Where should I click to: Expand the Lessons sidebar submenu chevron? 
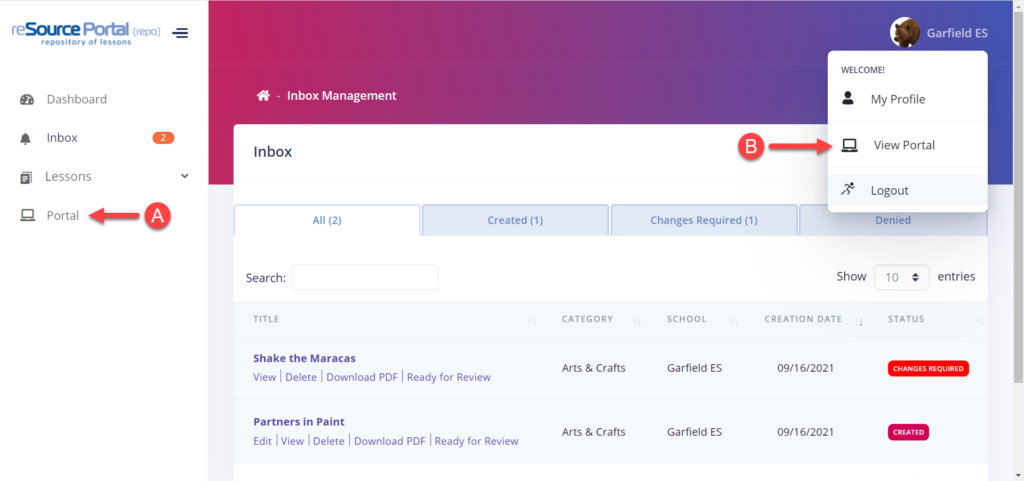pyautogui.click(x=184, y=176)
